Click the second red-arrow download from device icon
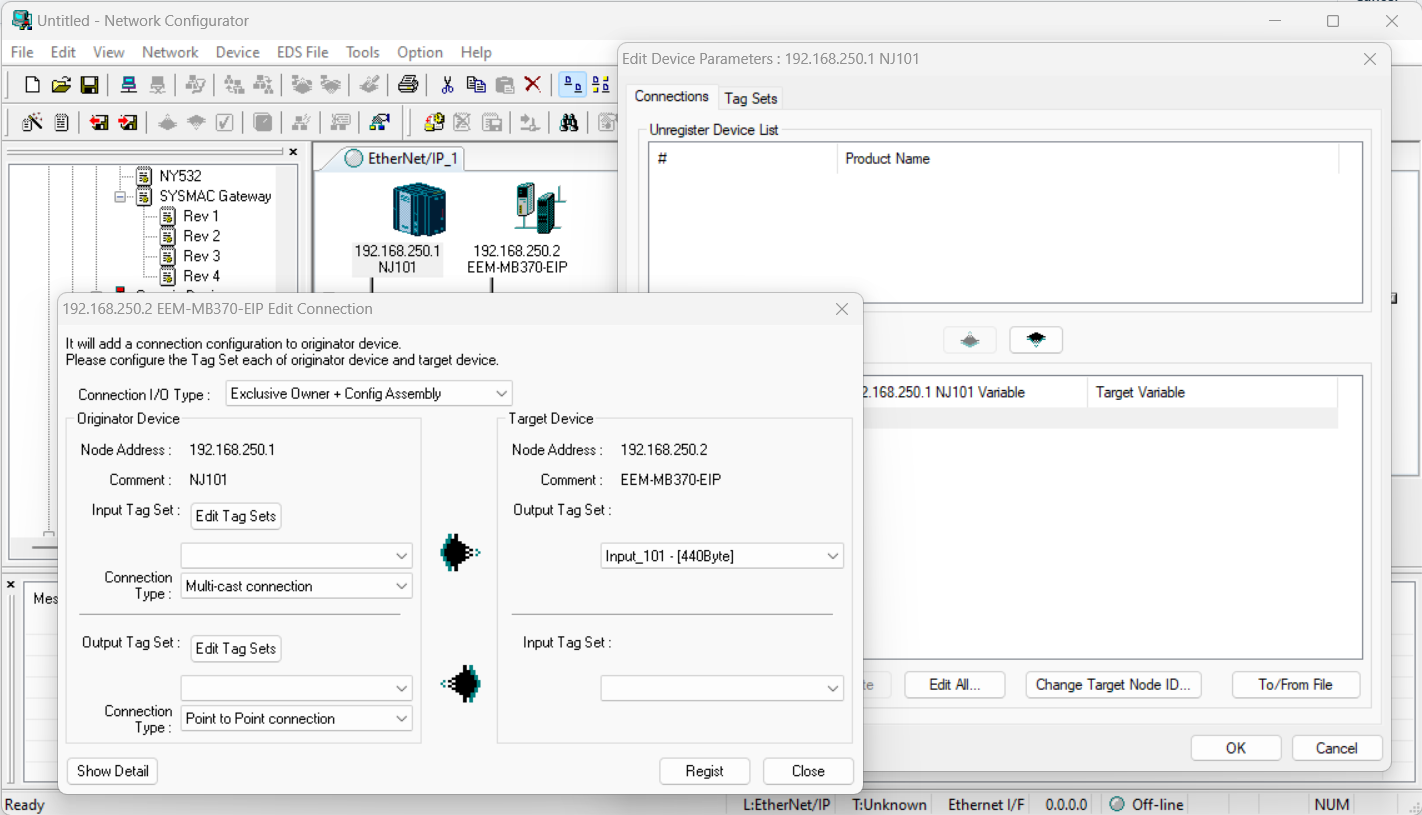 (128, 123)
